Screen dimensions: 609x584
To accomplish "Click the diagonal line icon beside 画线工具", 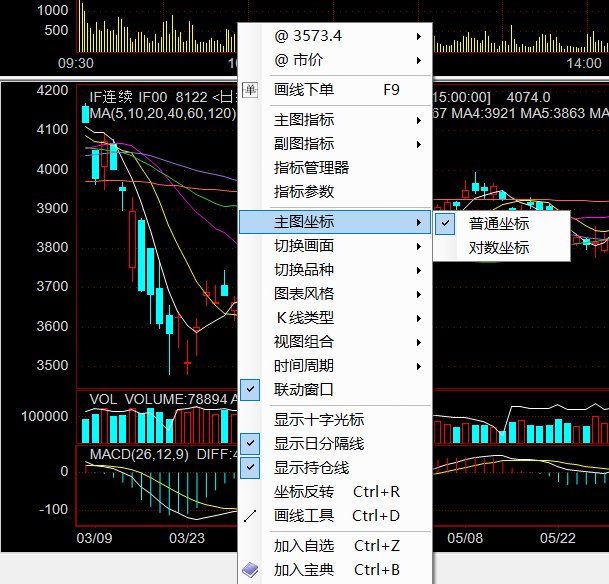I will [x=250, y=516].
